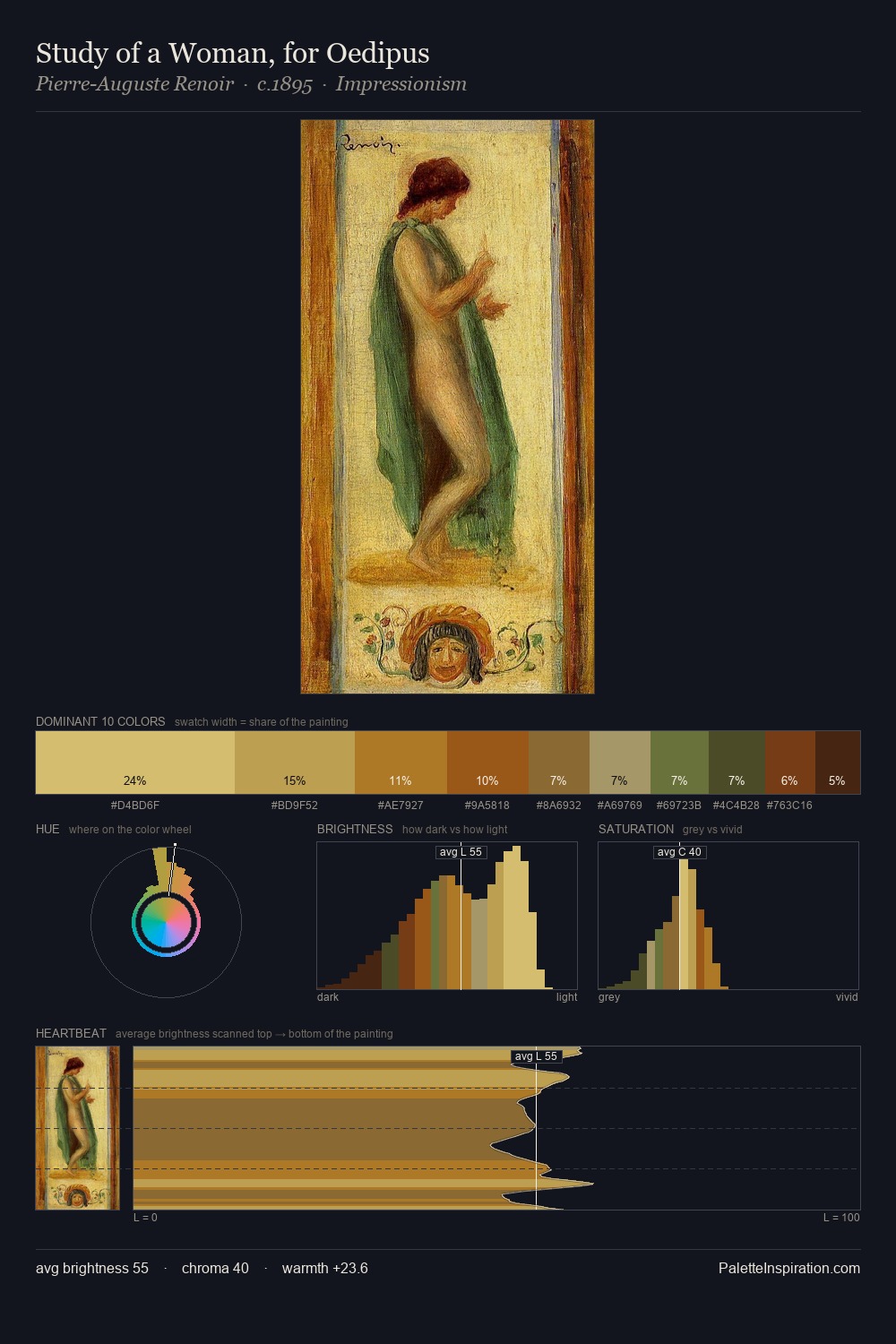Click the 'HEARTBEAT' section heading

pyautogui.click(x=71, y=1033)
